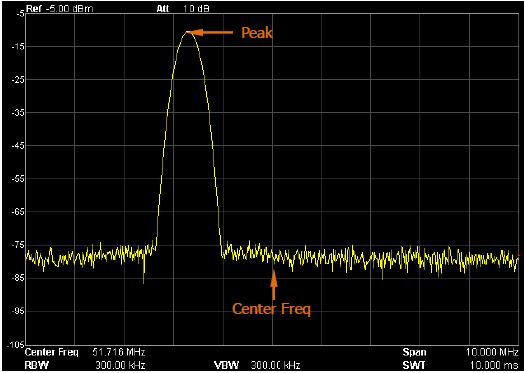Click the -15 amplitude axis label
The height and width of the screenshot is (373, 524).
19,47
